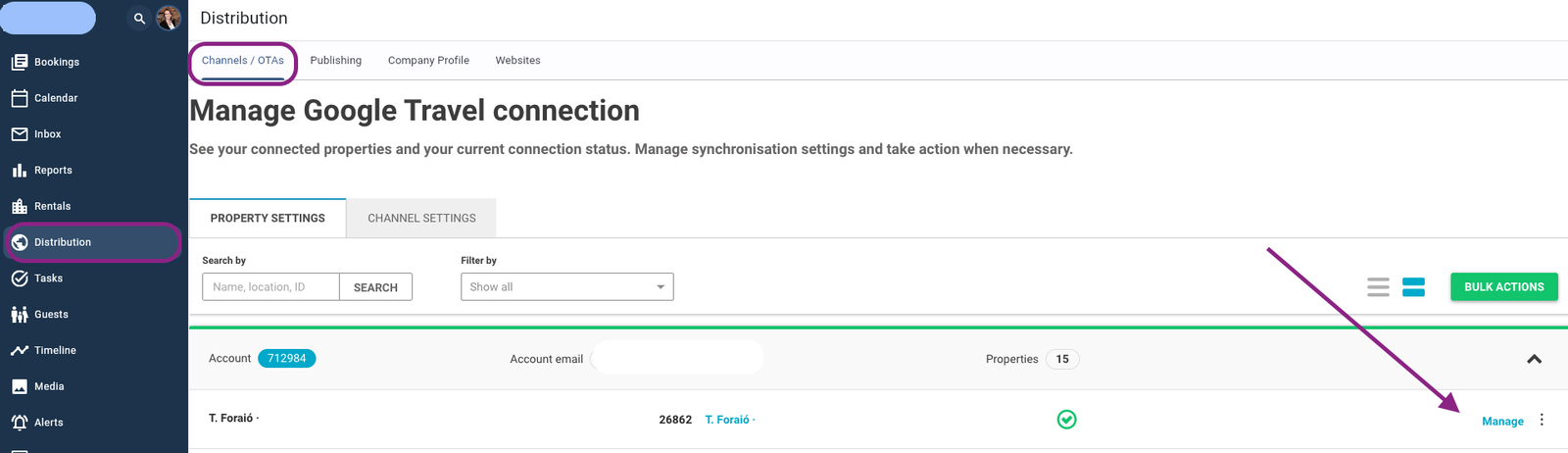Open Reports bar chart item
Screen dimensions: 1568x453
tap(52, 171)
